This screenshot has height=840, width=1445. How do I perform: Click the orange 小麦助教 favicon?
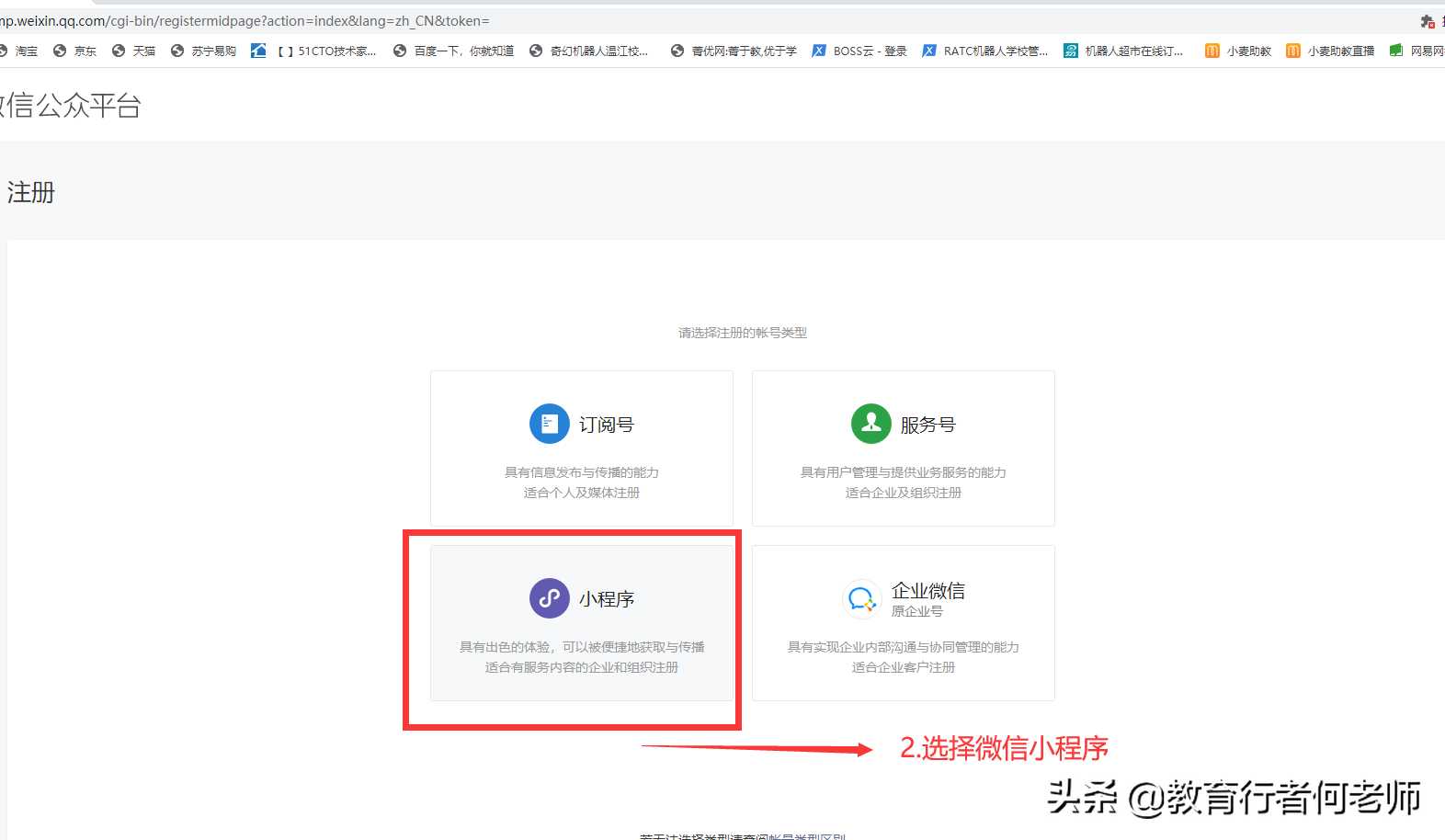pyautogui.click(x=1212, y=51)
